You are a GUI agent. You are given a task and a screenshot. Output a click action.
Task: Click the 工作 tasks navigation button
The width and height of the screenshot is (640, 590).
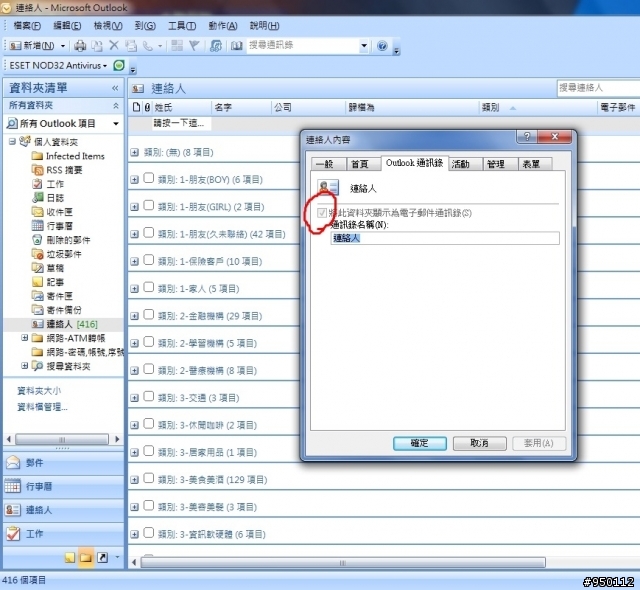pyautogui.click(x=63, y=534)
